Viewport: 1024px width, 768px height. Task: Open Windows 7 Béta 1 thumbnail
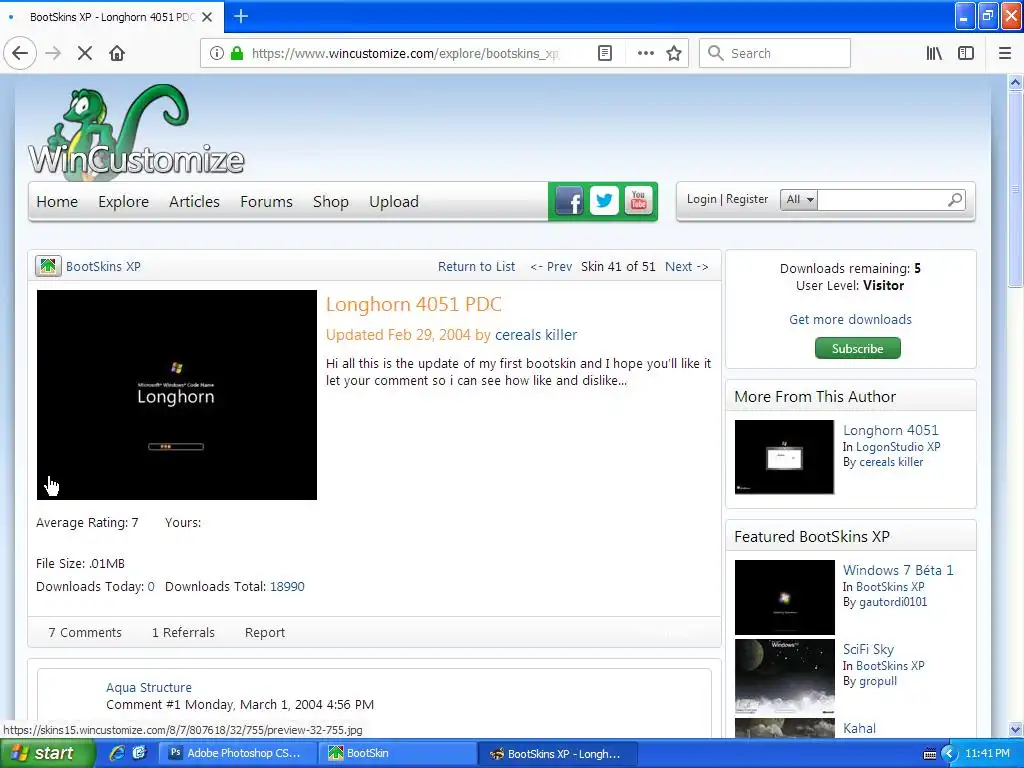coord(784,597)
